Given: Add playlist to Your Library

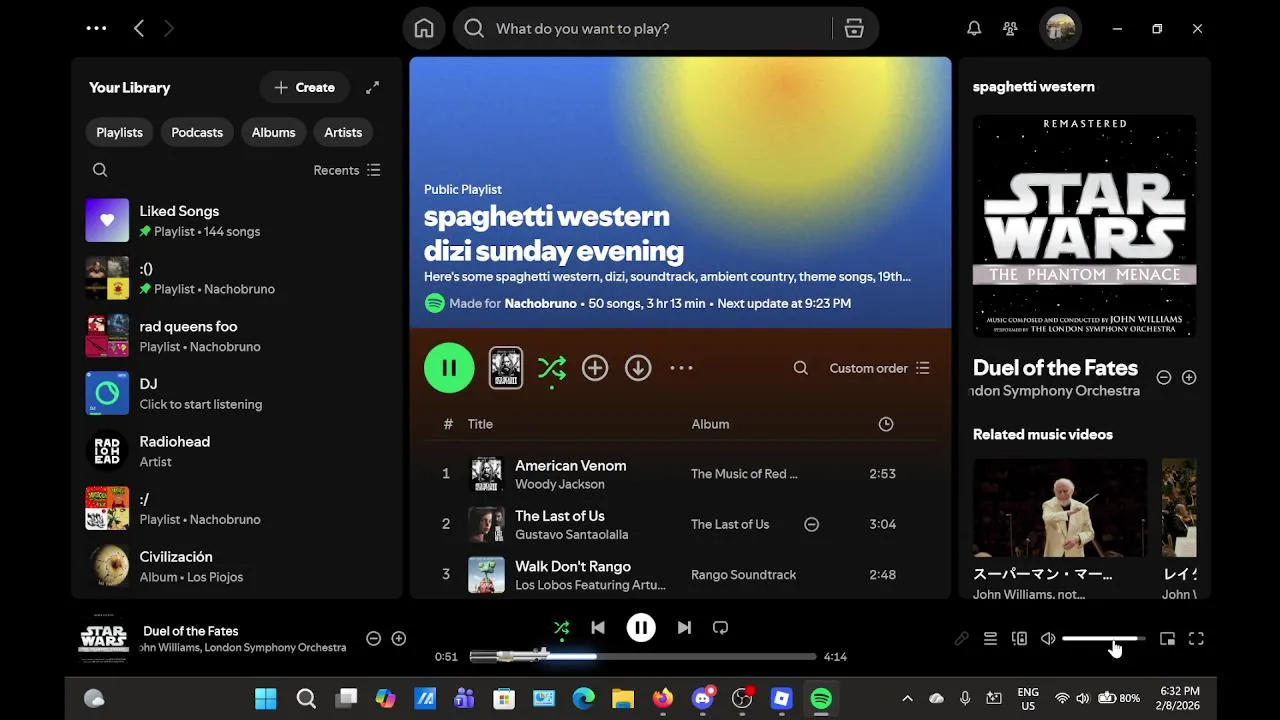Looking at the screenshot, I should [595, 368].
